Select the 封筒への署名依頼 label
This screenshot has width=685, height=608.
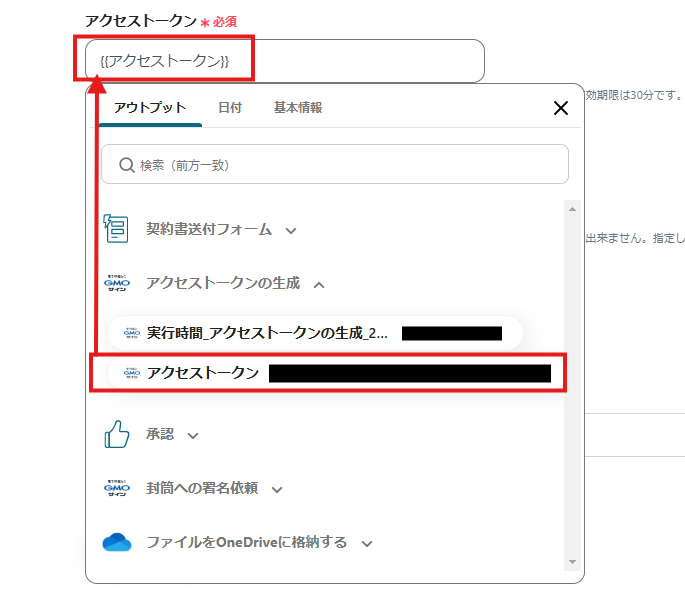click(x=202, y=488)
